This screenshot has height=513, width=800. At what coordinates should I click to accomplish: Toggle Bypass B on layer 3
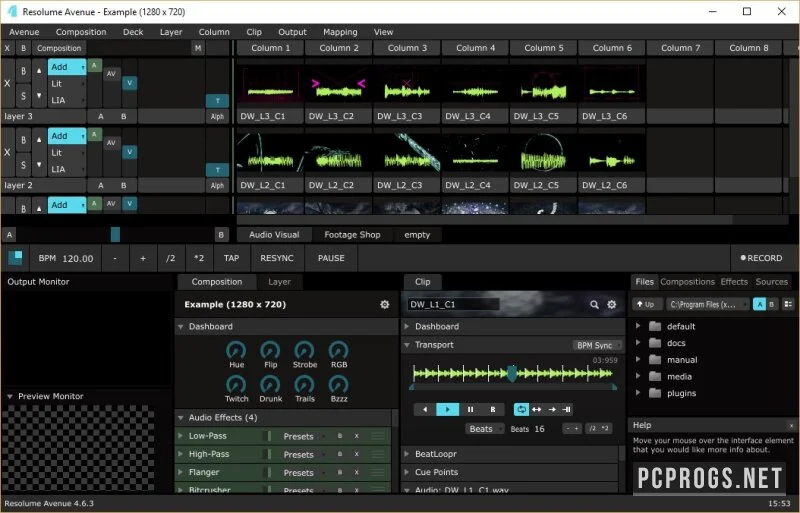pos(23,71)
